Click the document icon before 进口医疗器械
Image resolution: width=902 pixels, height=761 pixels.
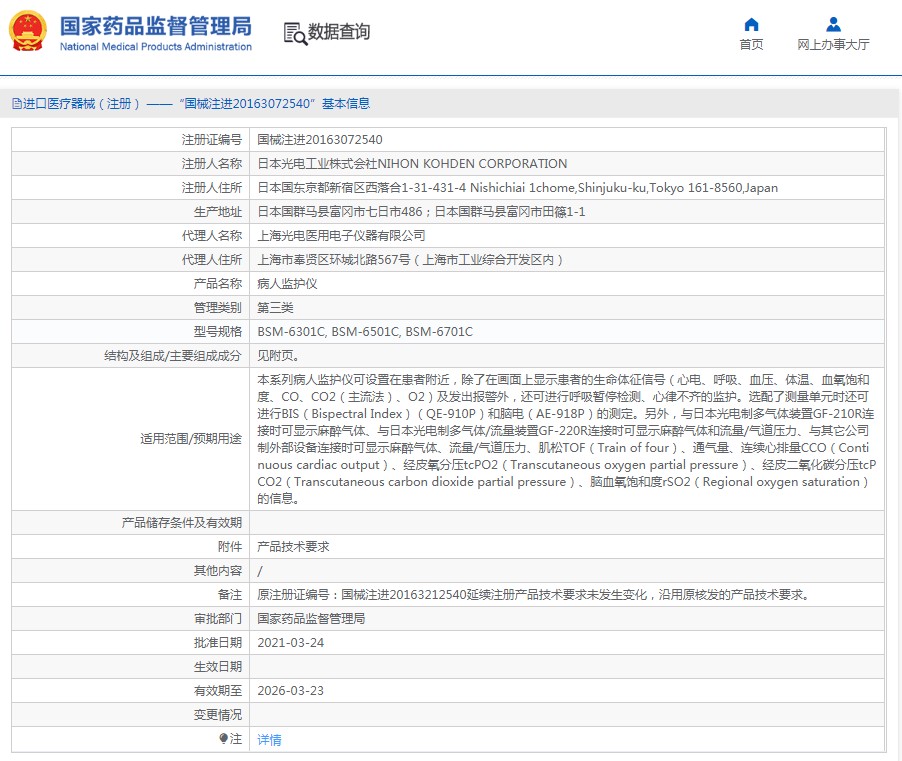tap(17, 104)
